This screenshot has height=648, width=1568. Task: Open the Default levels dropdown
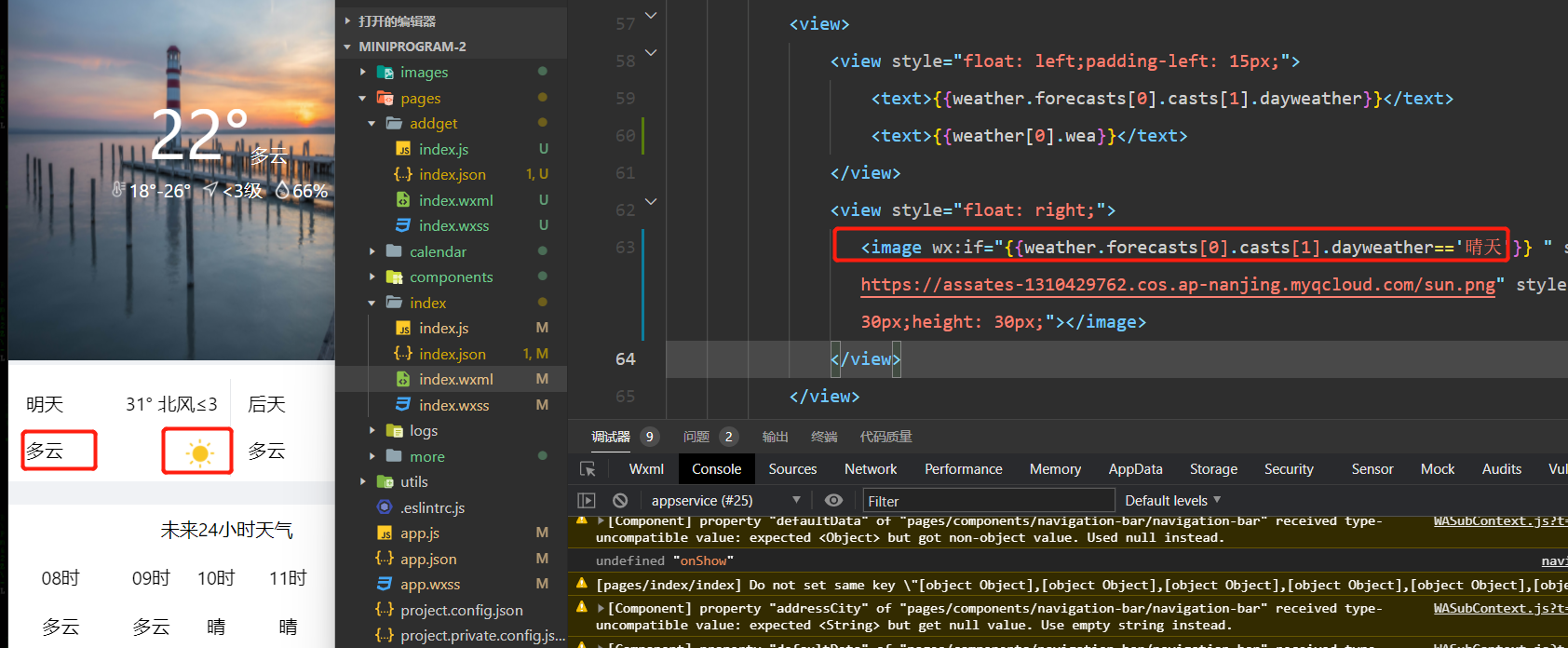click(x=1172, y=501)
